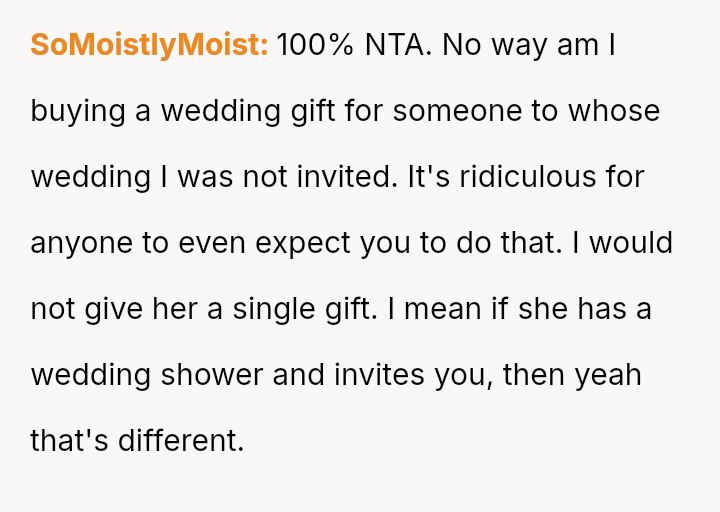This screenshot has width=720, height=512.
Task: Click the phrase 'wedding shower'
Action: coord(174,375)
